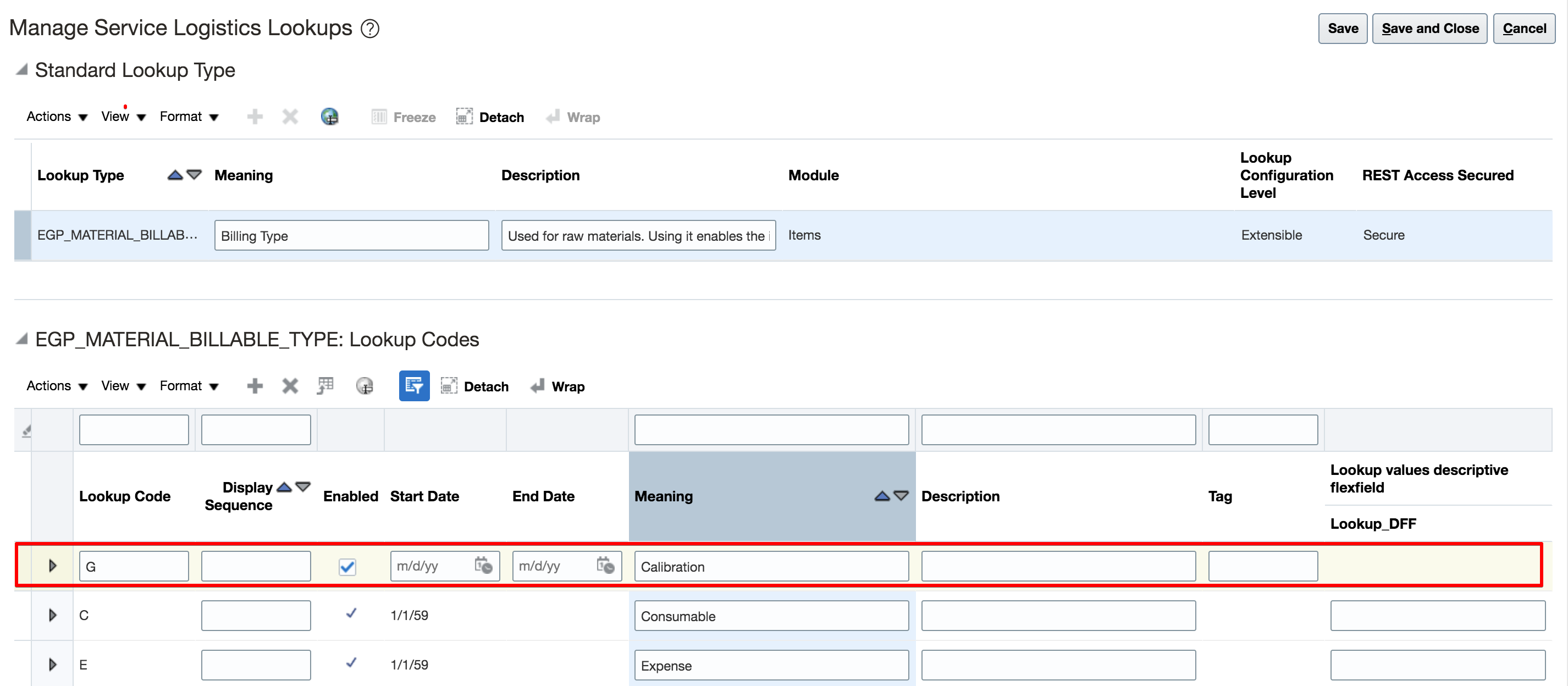Click the Calibration meaning input field
The image size is (1568, 686).
pos(771,567)
